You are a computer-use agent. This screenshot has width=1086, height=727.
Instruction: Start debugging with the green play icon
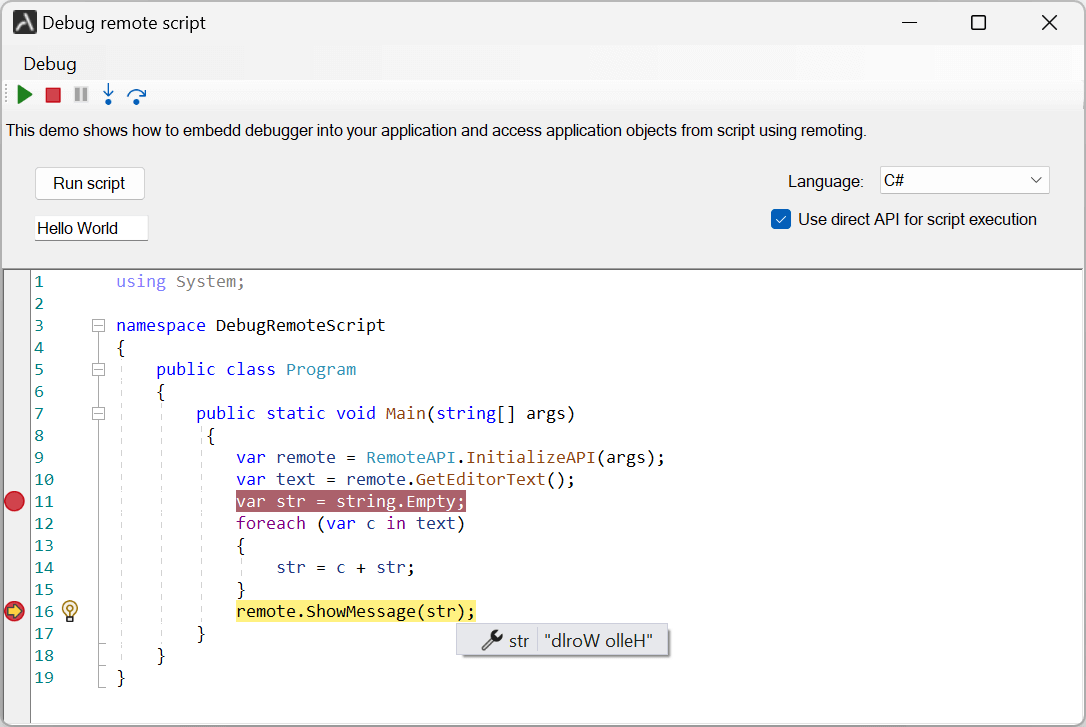click(x=25, y=95)
